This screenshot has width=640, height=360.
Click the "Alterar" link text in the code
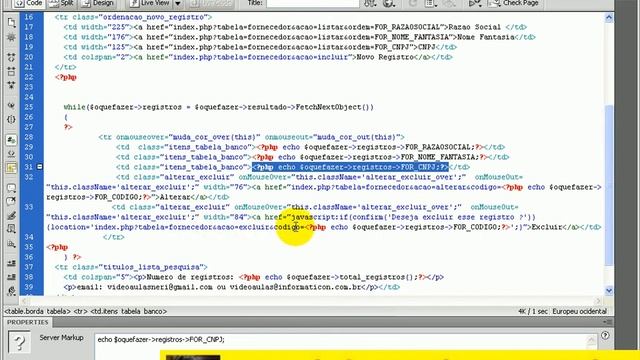coord(175,197)
